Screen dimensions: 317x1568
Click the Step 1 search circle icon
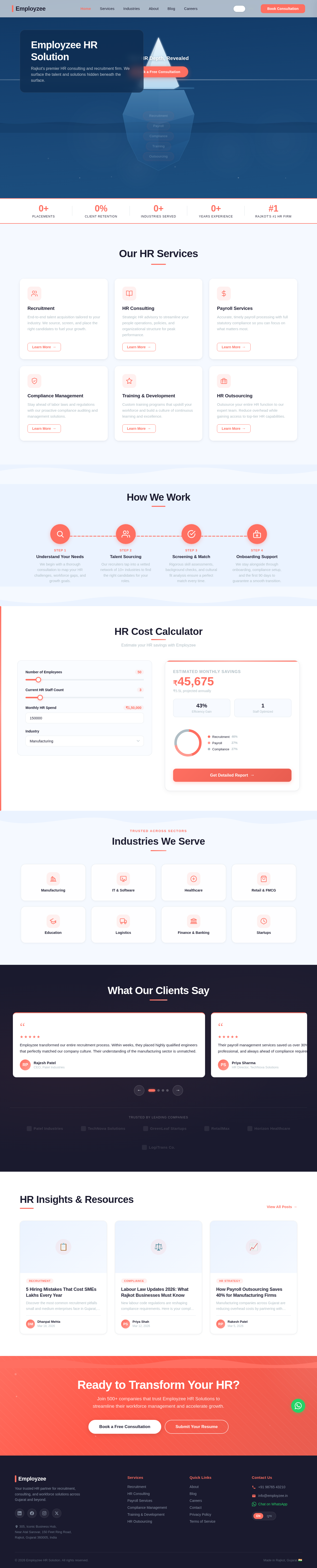point(60,534)
